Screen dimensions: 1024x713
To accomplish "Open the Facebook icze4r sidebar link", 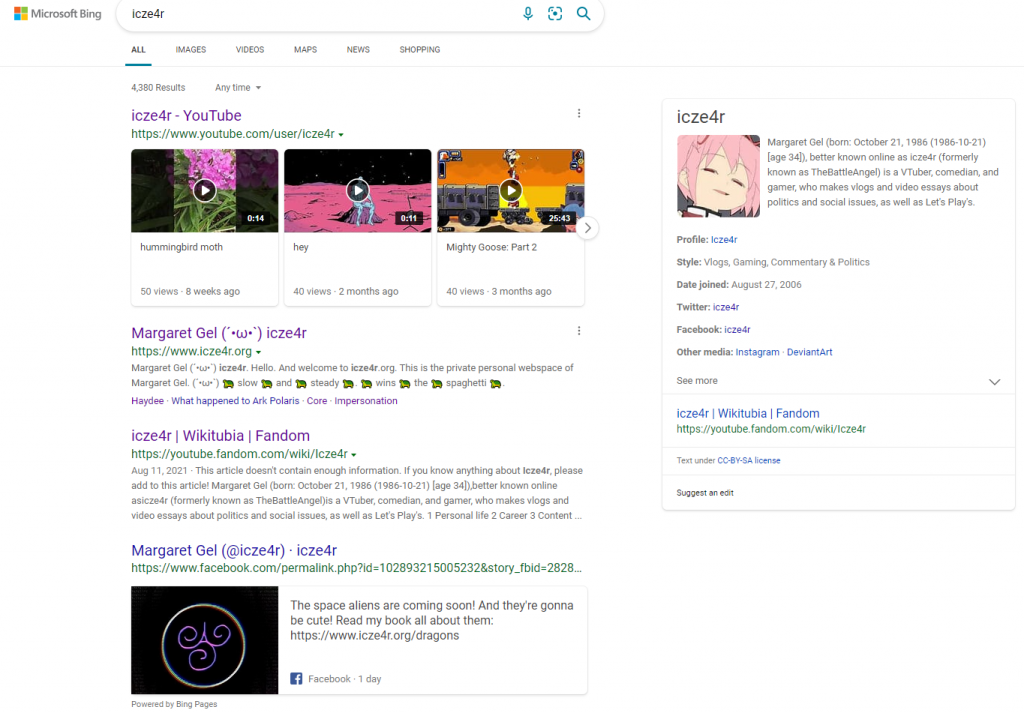I will click(737, 330).
